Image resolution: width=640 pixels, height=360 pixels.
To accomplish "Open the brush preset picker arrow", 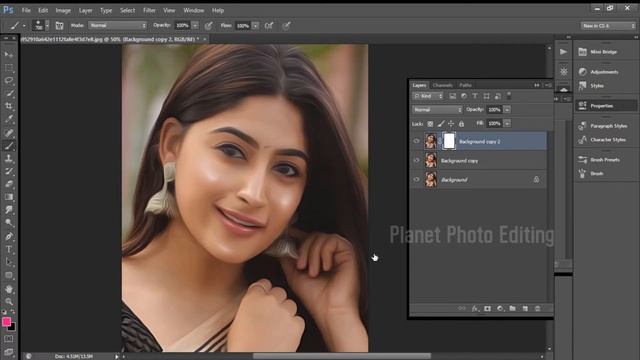I will click(x=47, y=26).
